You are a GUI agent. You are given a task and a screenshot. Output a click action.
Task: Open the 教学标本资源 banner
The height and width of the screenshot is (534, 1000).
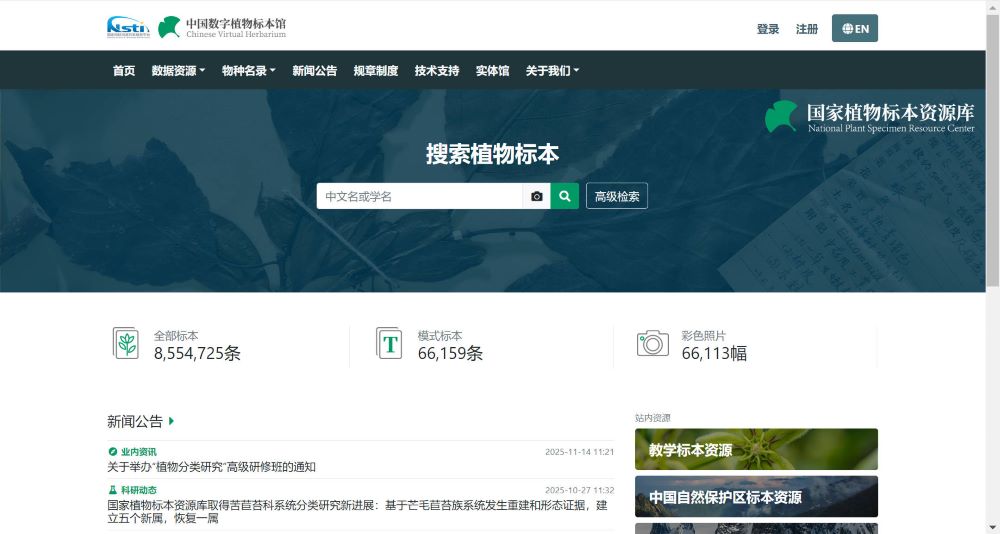point(756,450)
